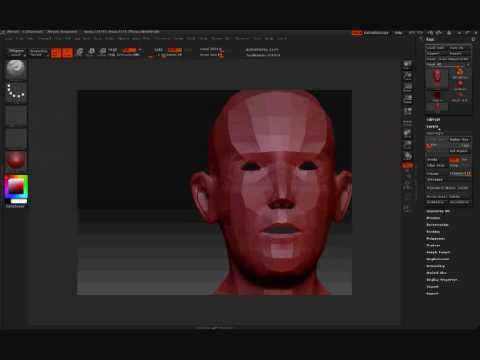Click the right shelf Rotate navigation icon

(407, 156)
